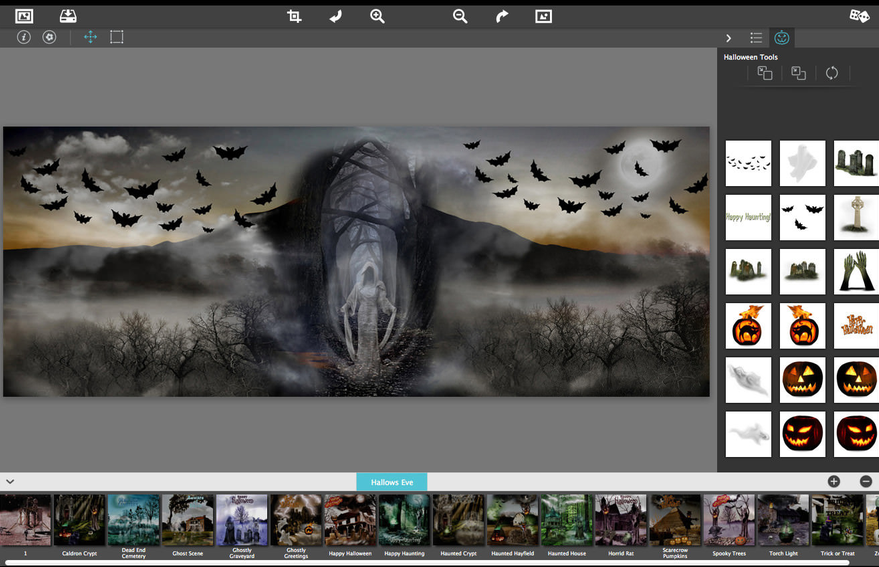Image resolution: width=879 pixels, height=567 pixels.
Task: Select the Move tool arrows
Action: point(90,38)
